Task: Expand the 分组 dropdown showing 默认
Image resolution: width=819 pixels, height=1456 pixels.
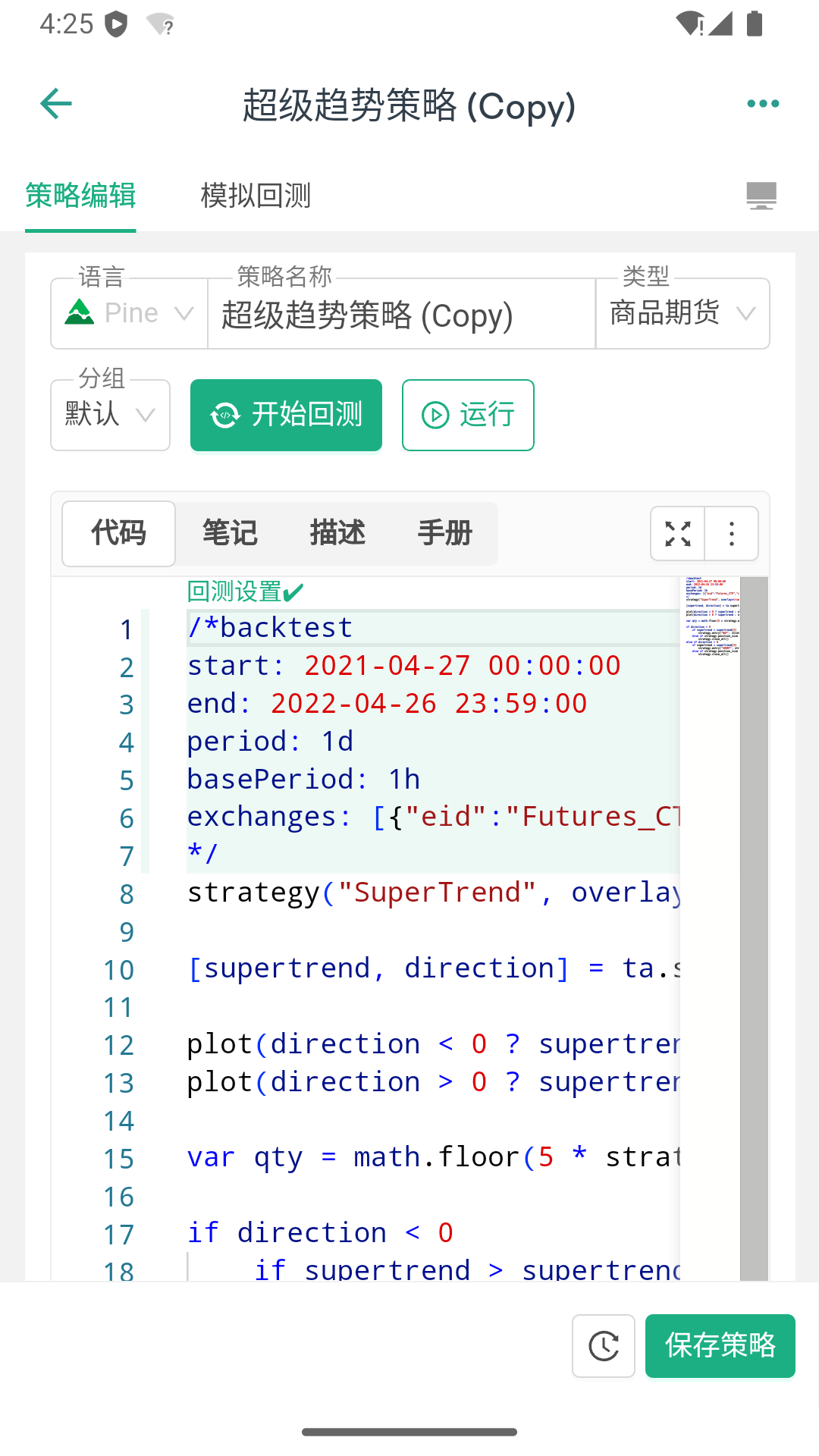Action: click(x=109, y=415)
